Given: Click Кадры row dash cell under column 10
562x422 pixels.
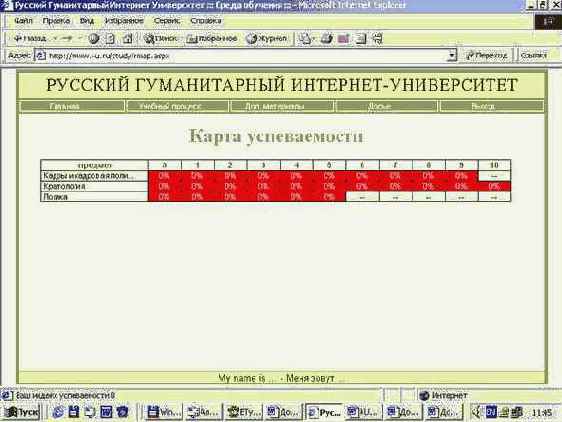Looking at the screenshot, I should pos(494,176).
